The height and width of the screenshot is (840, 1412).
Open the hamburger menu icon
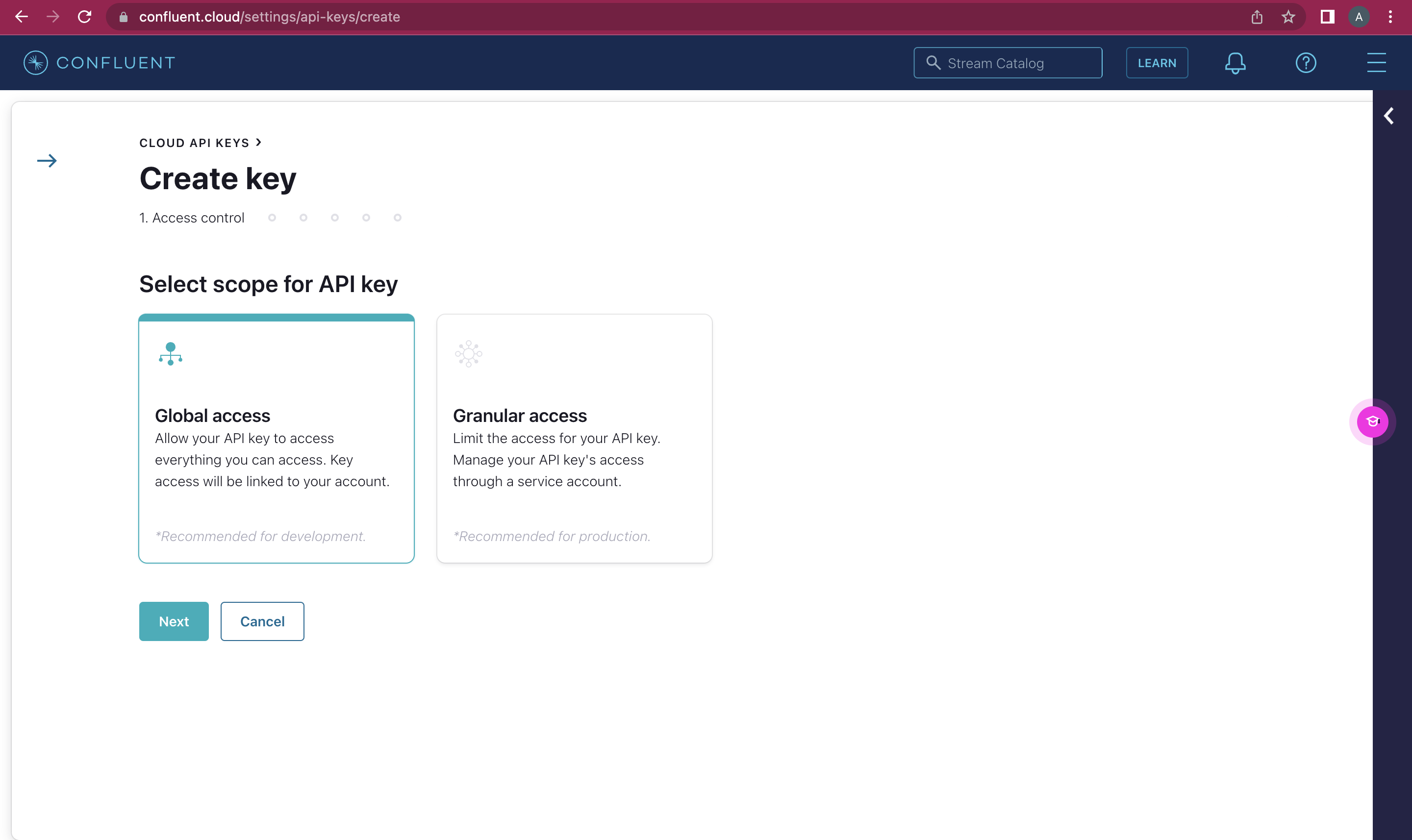[x=1376, y=63]
